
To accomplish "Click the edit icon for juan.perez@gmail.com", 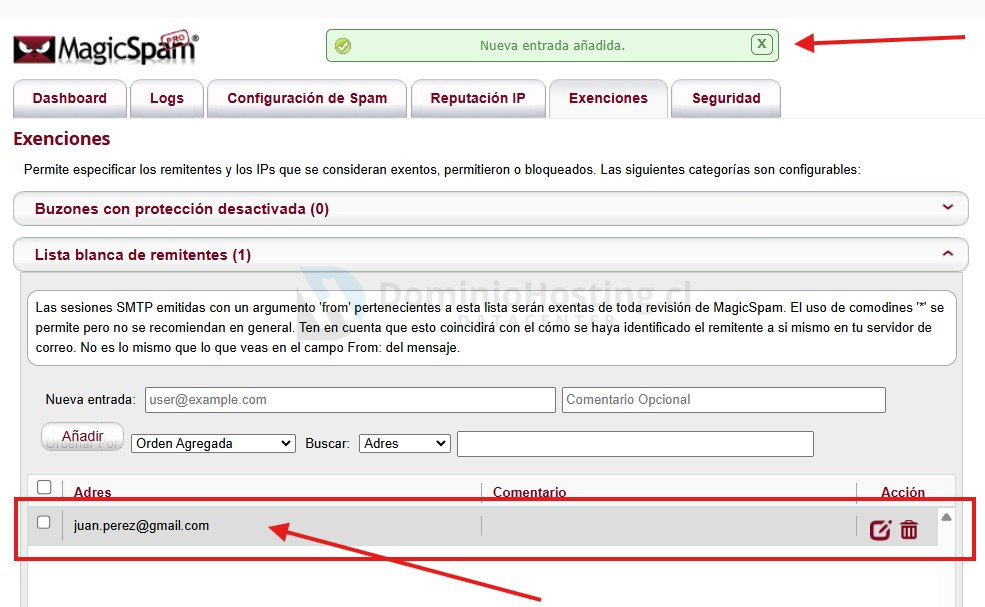I will tap(880, 530).
